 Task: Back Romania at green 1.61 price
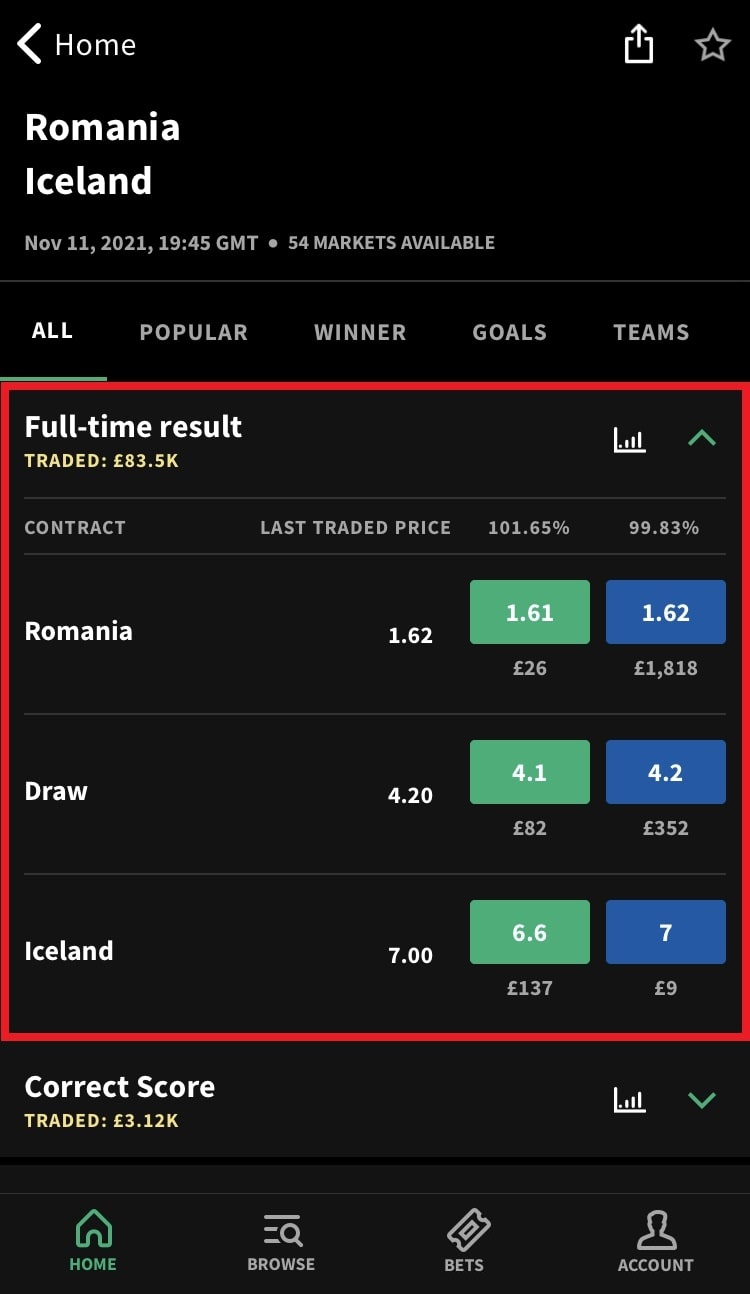point(530,612)
